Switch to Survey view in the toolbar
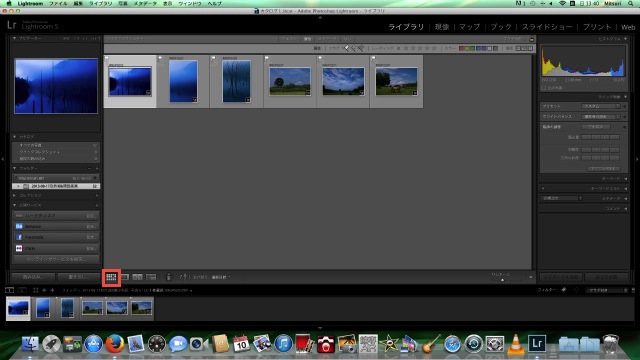Viewport: 640px width, 360px height. click(151, 277)
